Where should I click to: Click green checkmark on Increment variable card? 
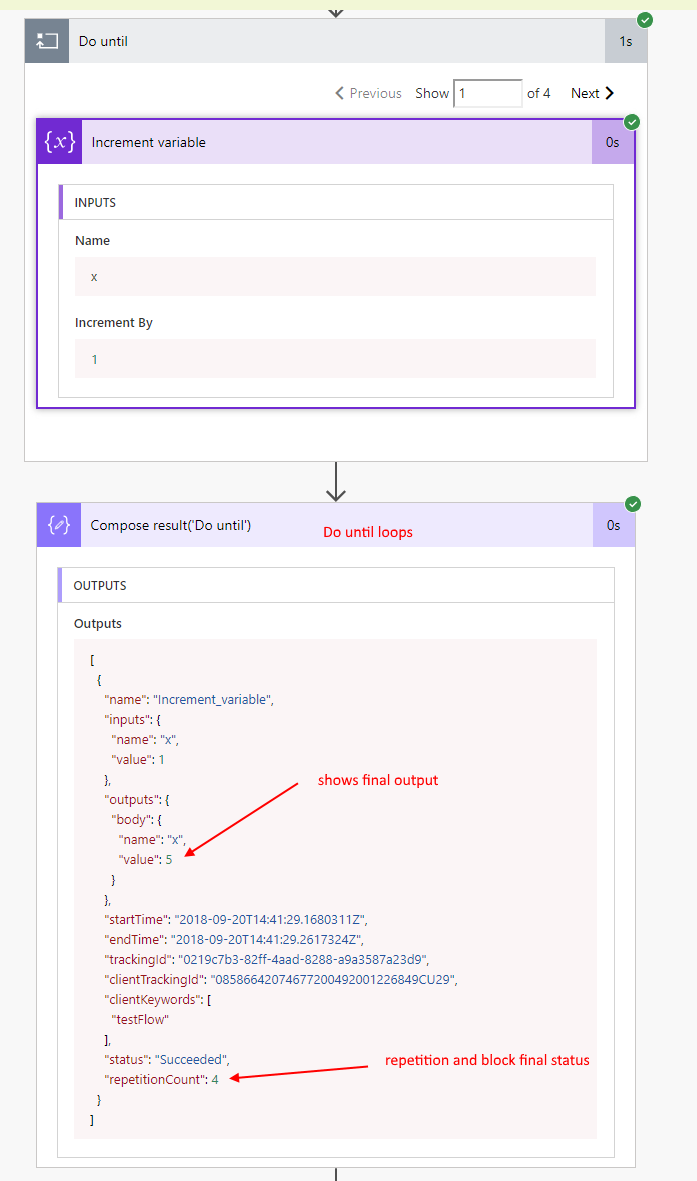632,121
